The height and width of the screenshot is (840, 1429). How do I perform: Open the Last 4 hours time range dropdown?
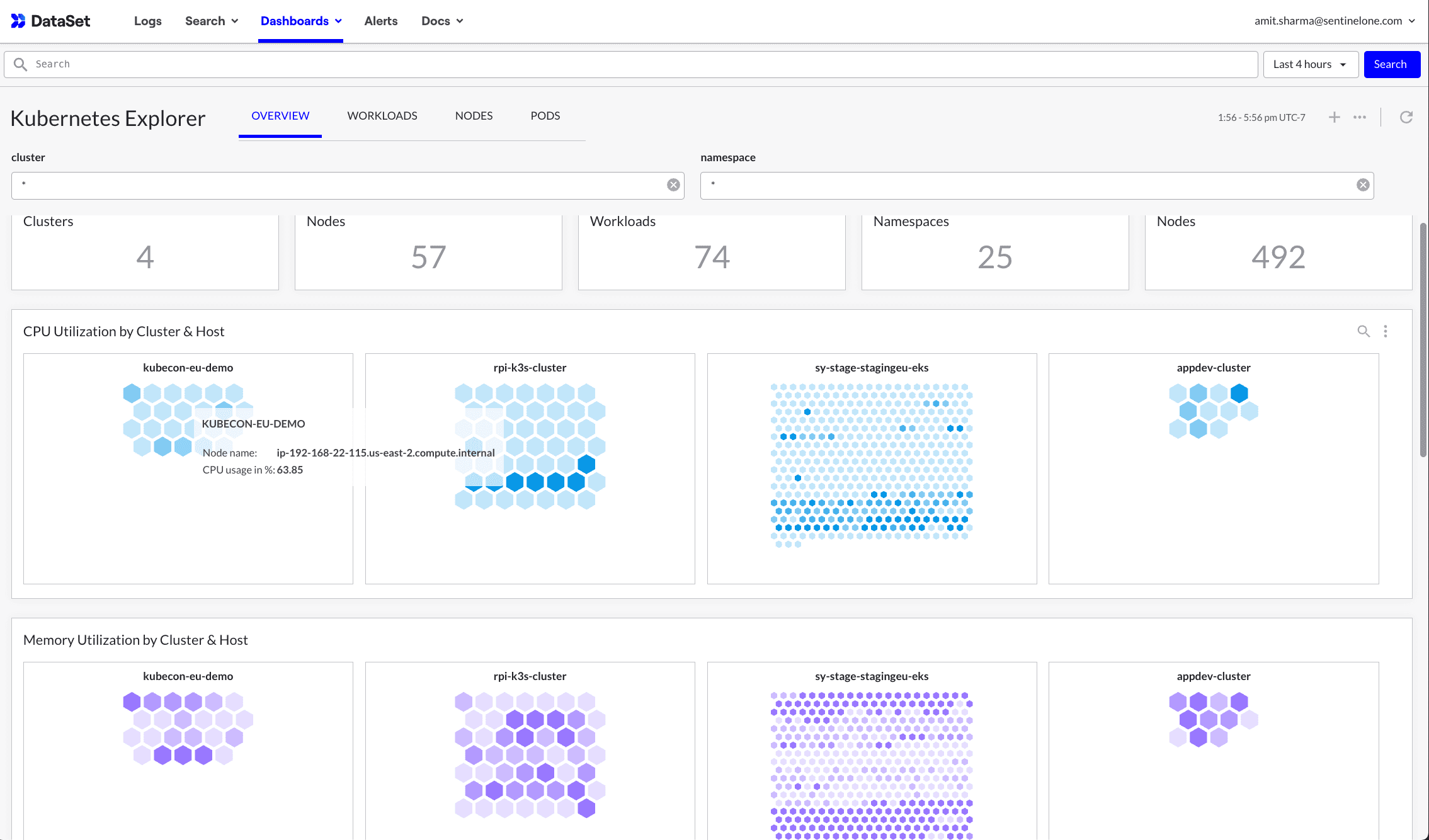click(1311, 64)
